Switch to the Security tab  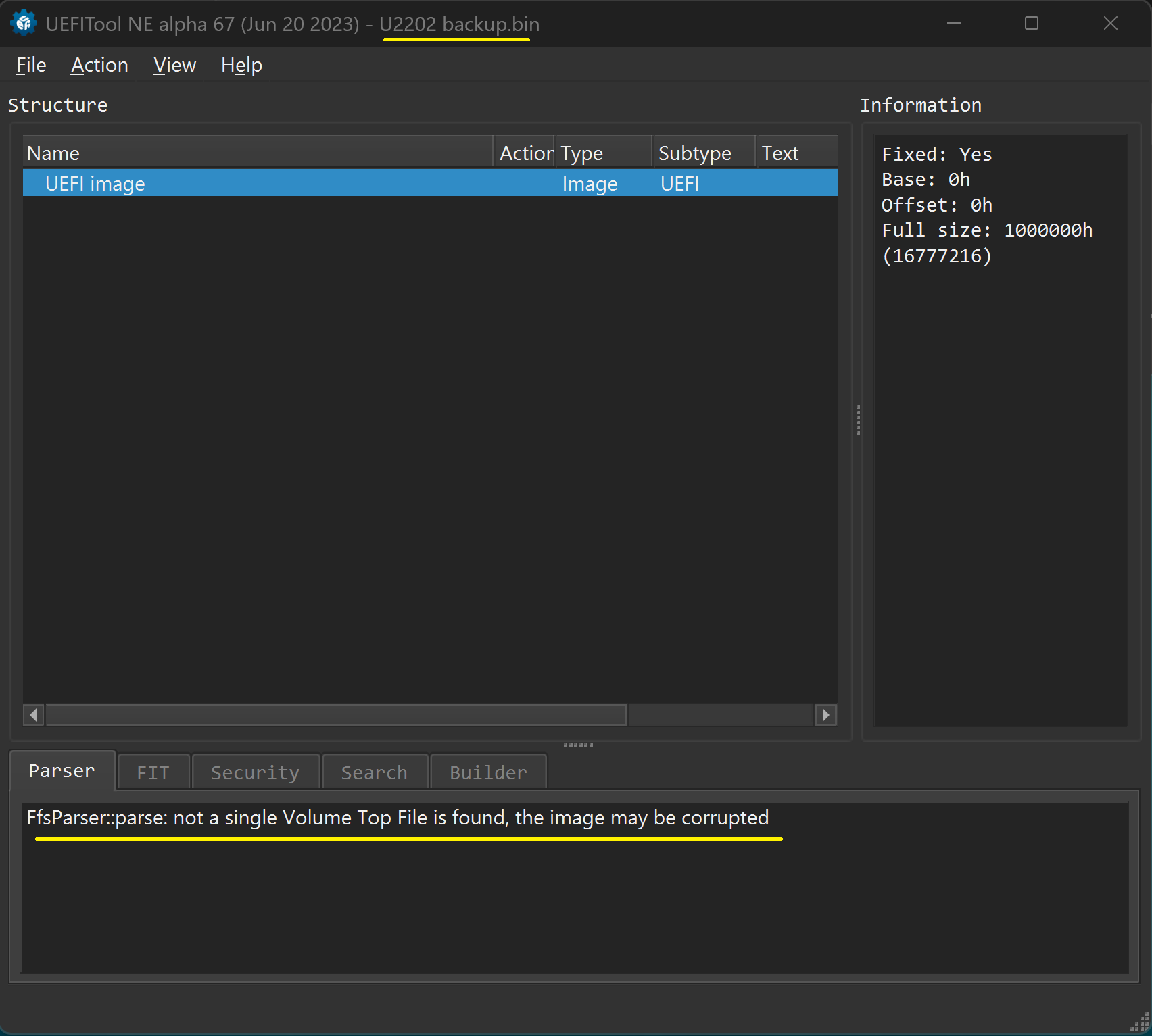(x=255, y=772)
